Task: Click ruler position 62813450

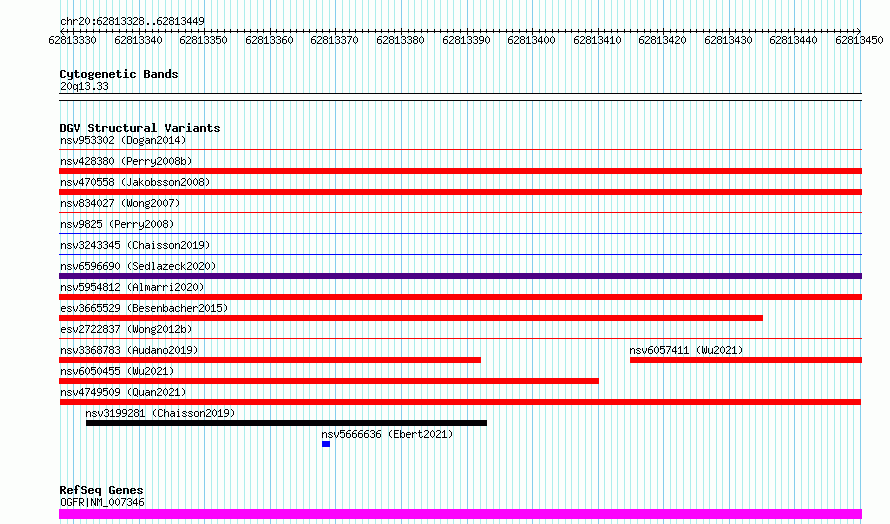Action: click(859, 40)
